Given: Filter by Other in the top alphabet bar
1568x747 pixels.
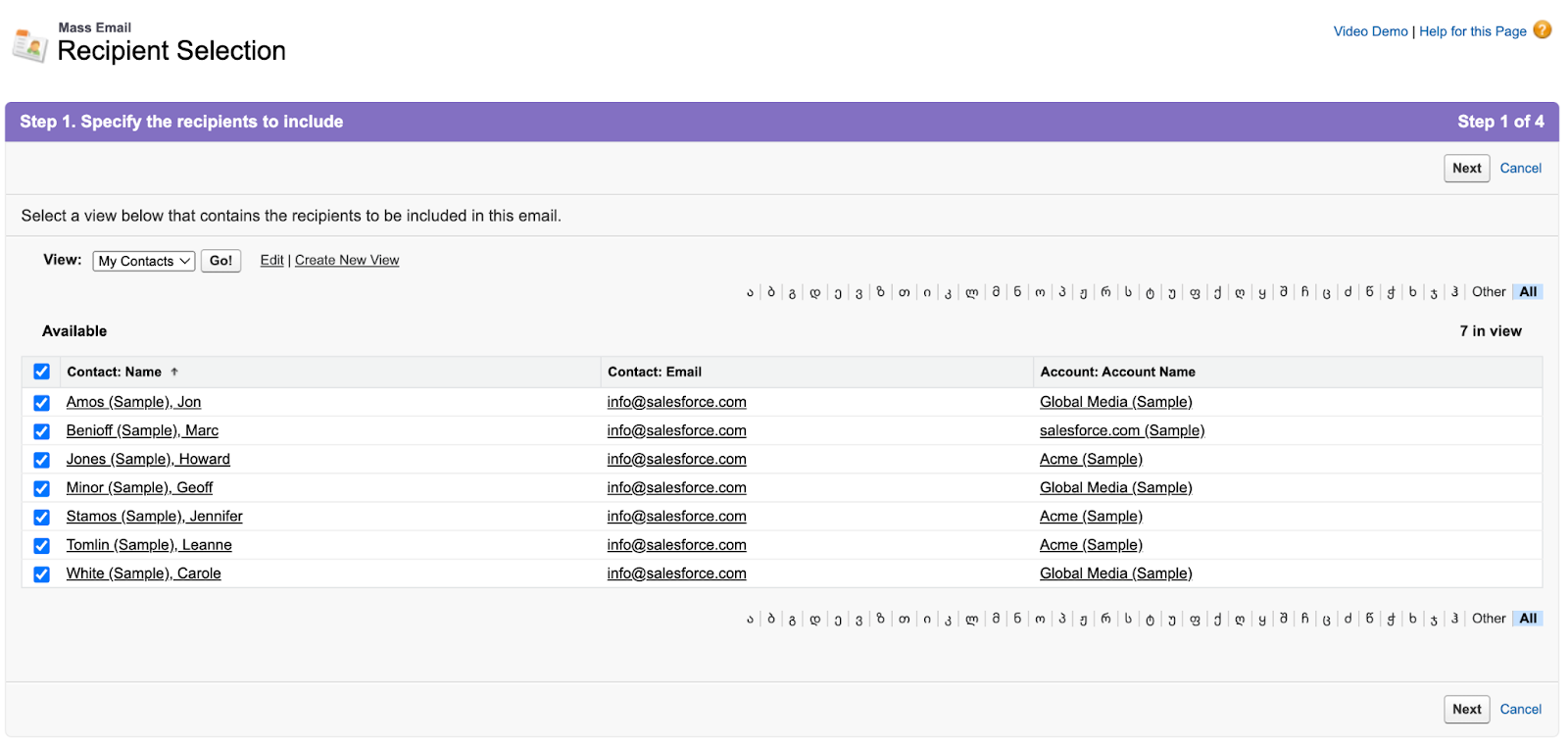Looking at the screenshot, I should [x=1489, y=292].
